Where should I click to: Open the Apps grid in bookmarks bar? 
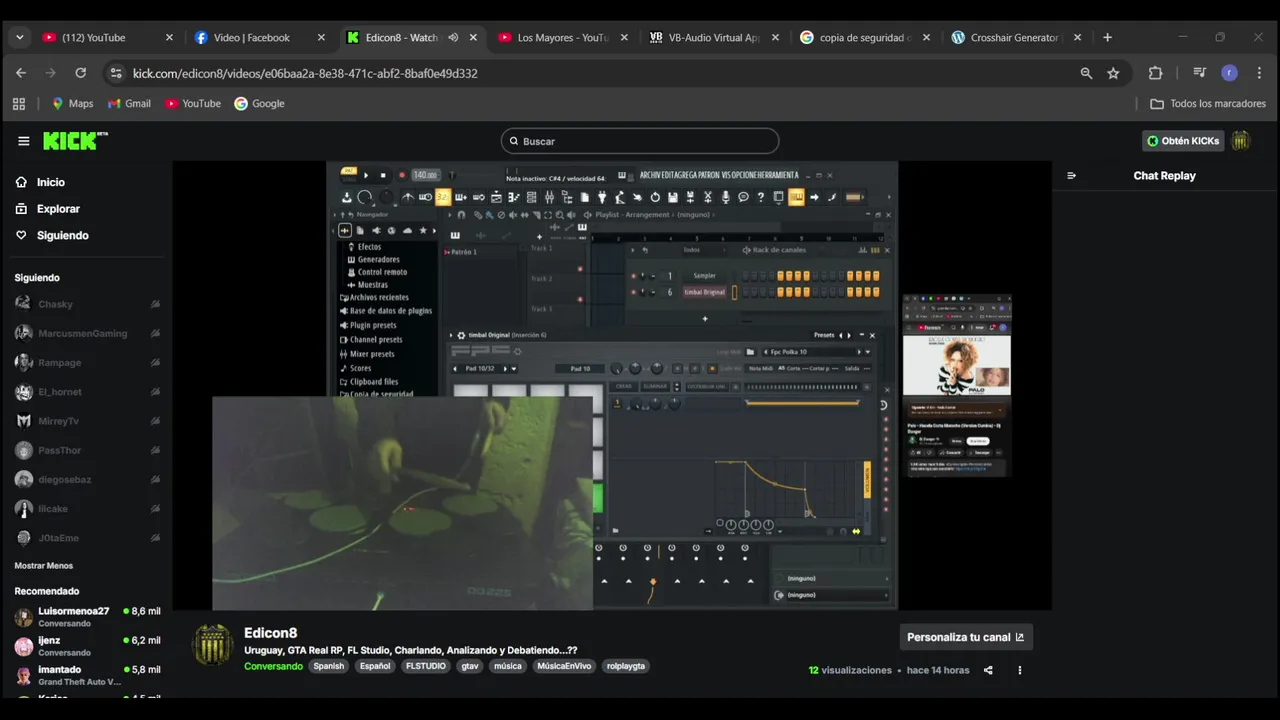point(19,103)
